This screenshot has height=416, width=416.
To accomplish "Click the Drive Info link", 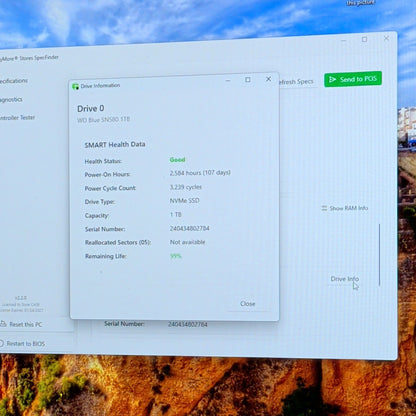I will point(345,279).
